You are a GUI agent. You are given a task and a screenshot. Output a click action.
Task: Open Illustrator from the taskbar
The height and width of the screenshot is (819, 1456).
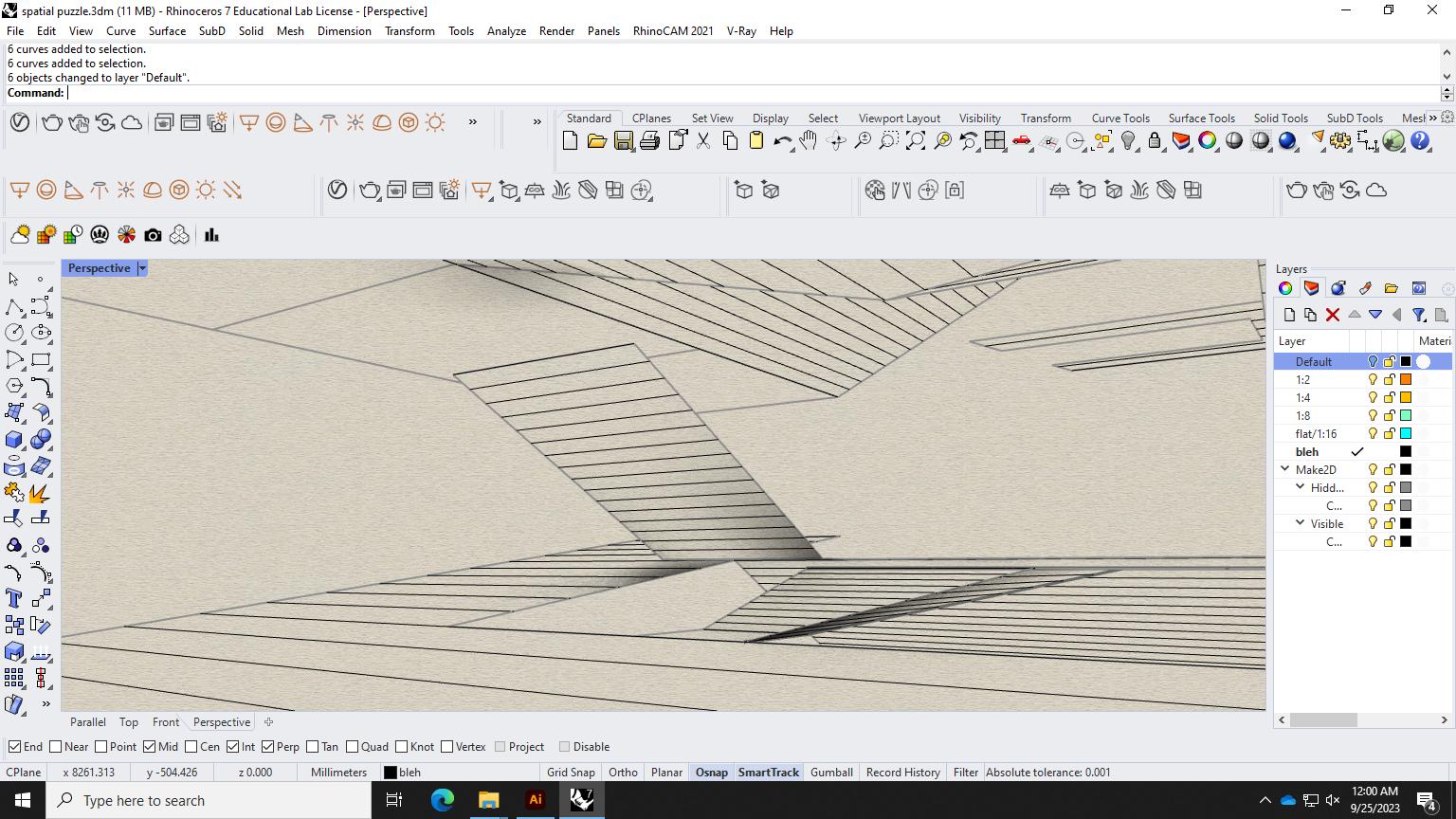click(535, 800)
